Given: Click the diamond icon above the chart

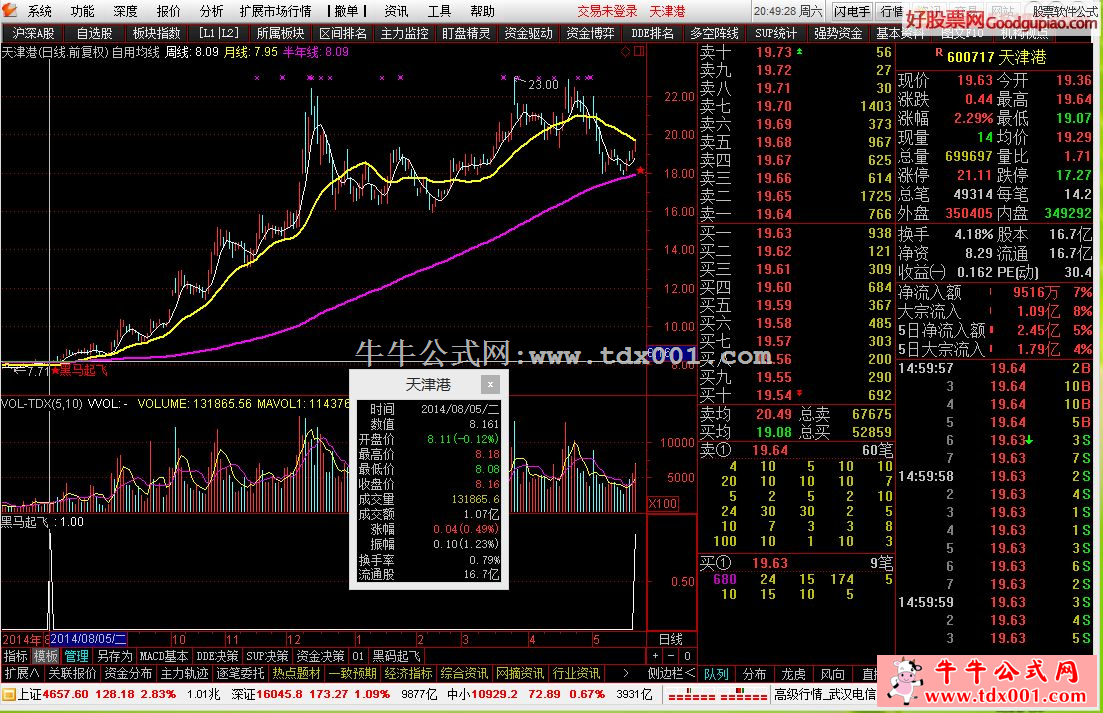Looking at the screenshot, I should tap(625, 51).
